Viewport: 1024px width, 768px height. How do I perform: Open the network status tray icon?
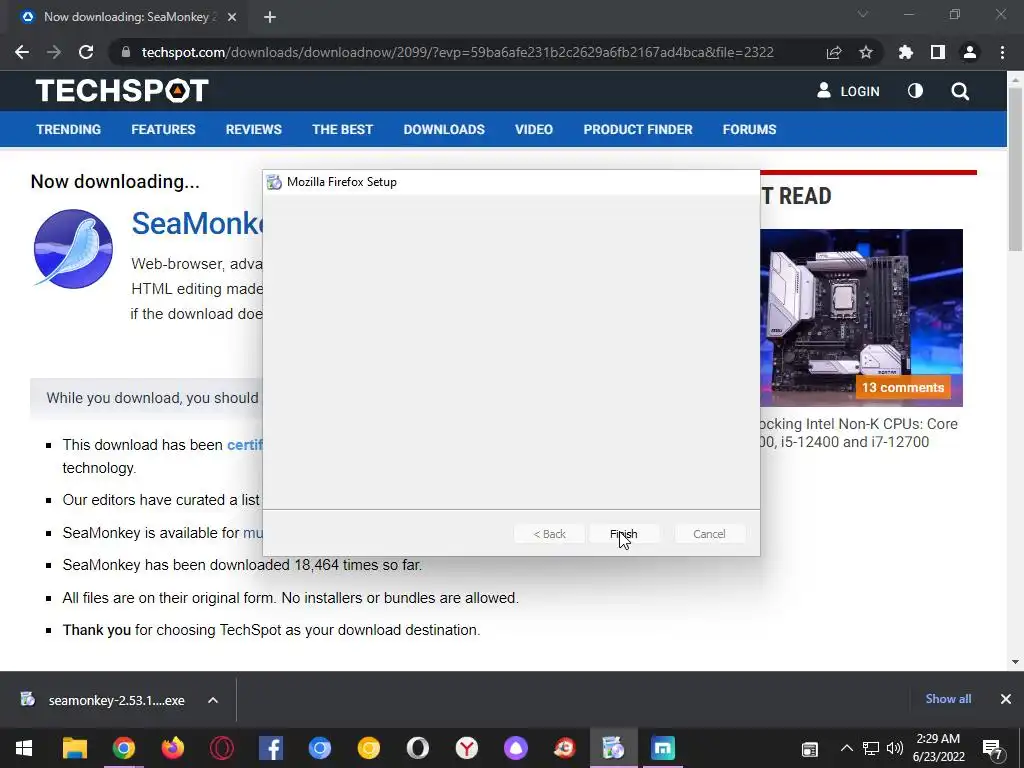(x=871, y=748)
